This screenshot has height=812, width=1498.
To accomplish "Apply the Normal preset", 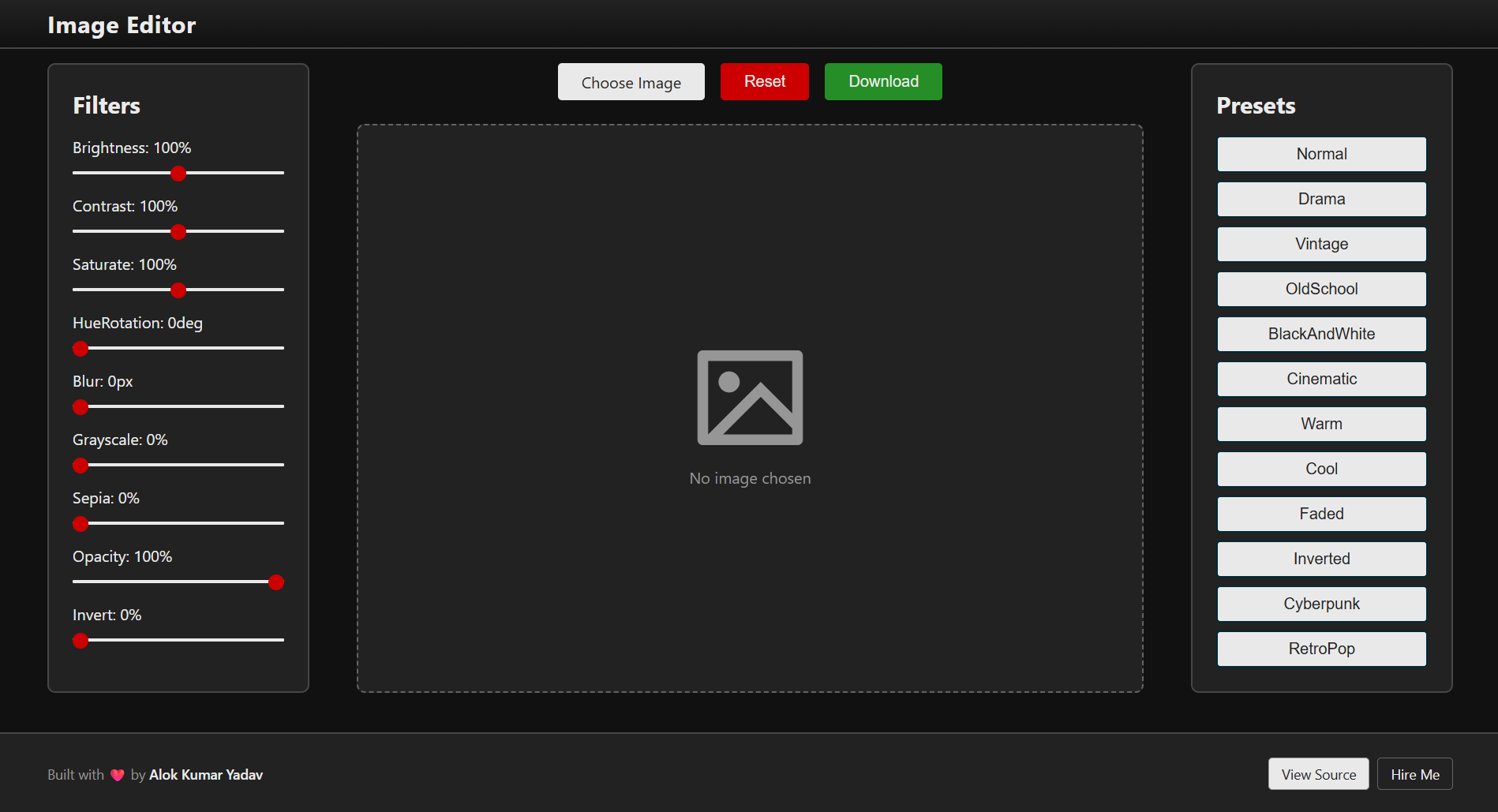I will 1320,154.
